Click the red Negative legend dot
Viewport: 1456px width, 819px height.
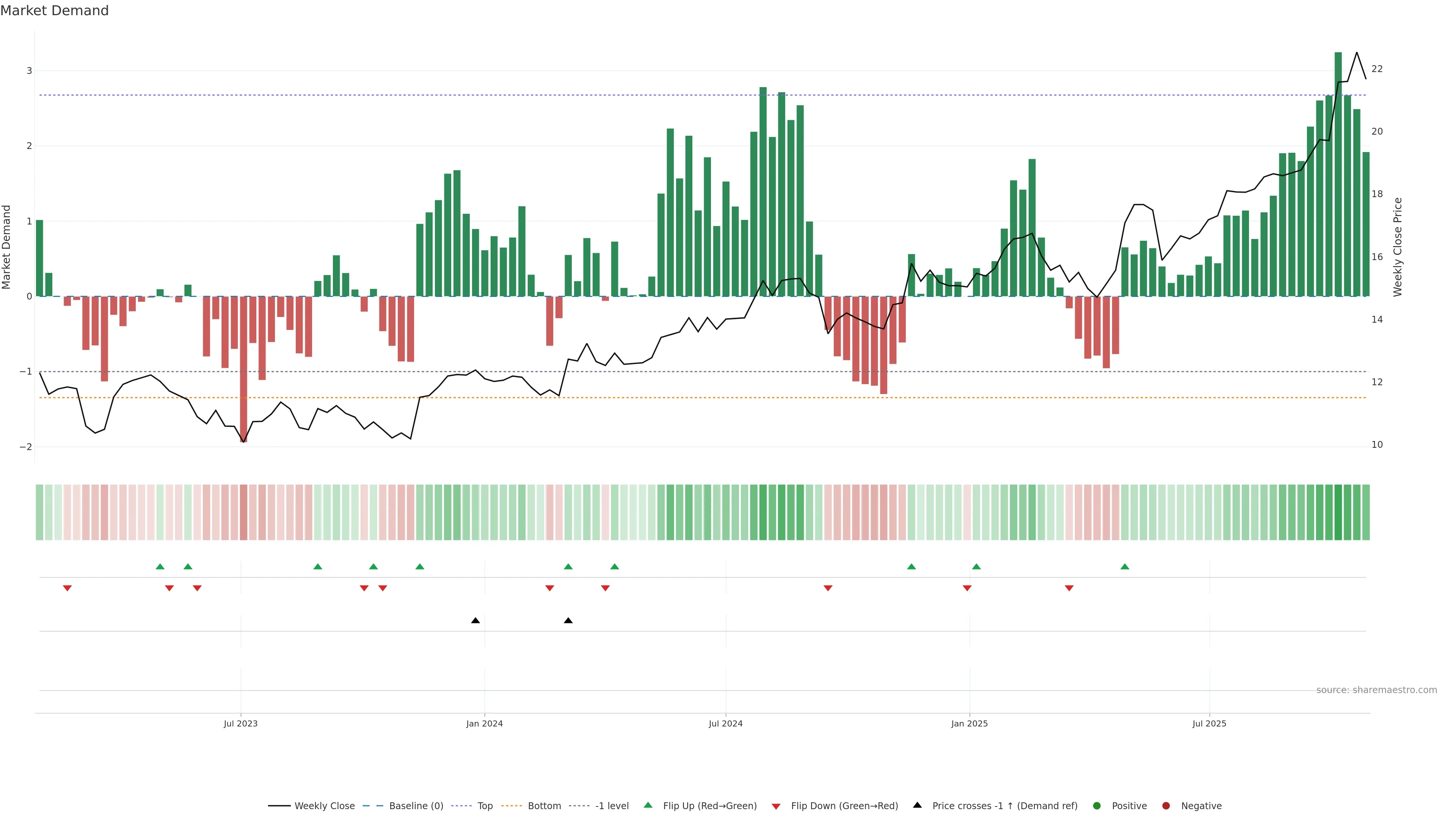(x=1166, y=806)
